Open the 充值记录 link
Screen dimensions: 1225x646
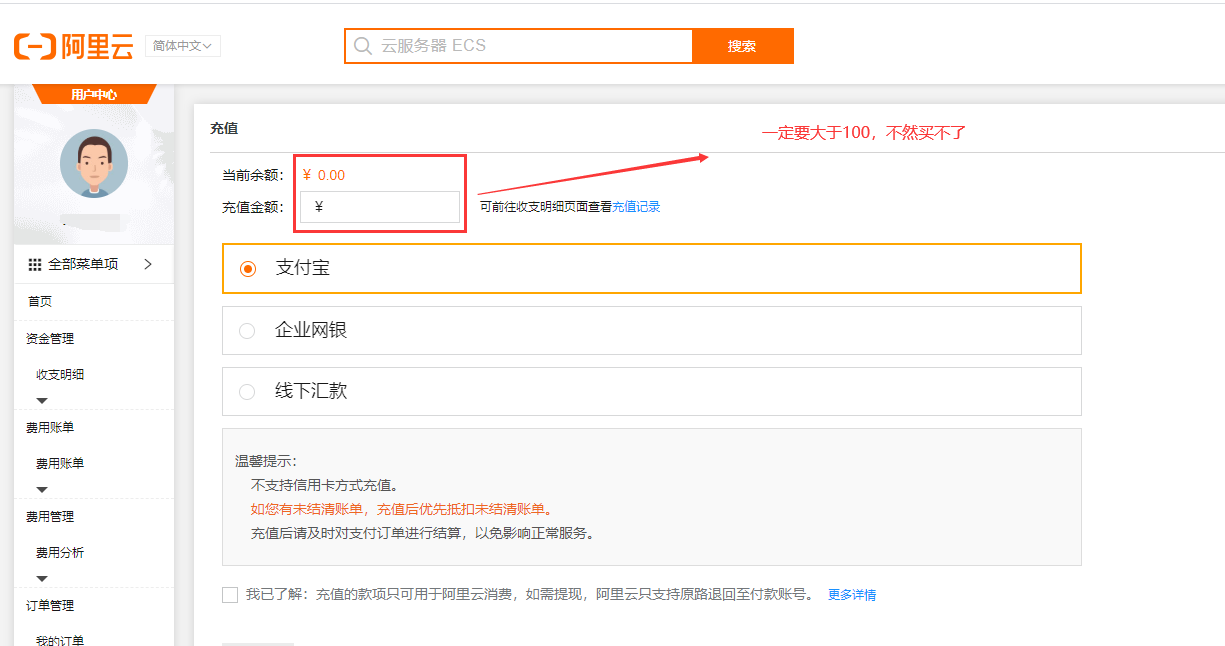[x=636, y=207]
